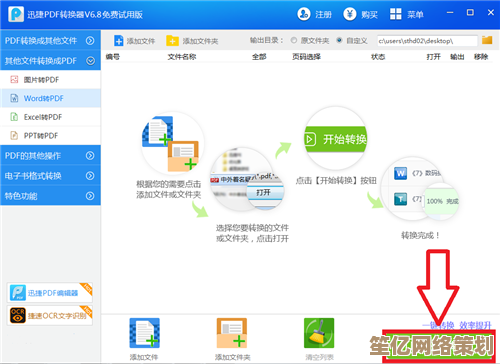This screenshot has height=364, width=500.
Task: Expand the PDF转换成其他文件 section
Action: (50, 40)
